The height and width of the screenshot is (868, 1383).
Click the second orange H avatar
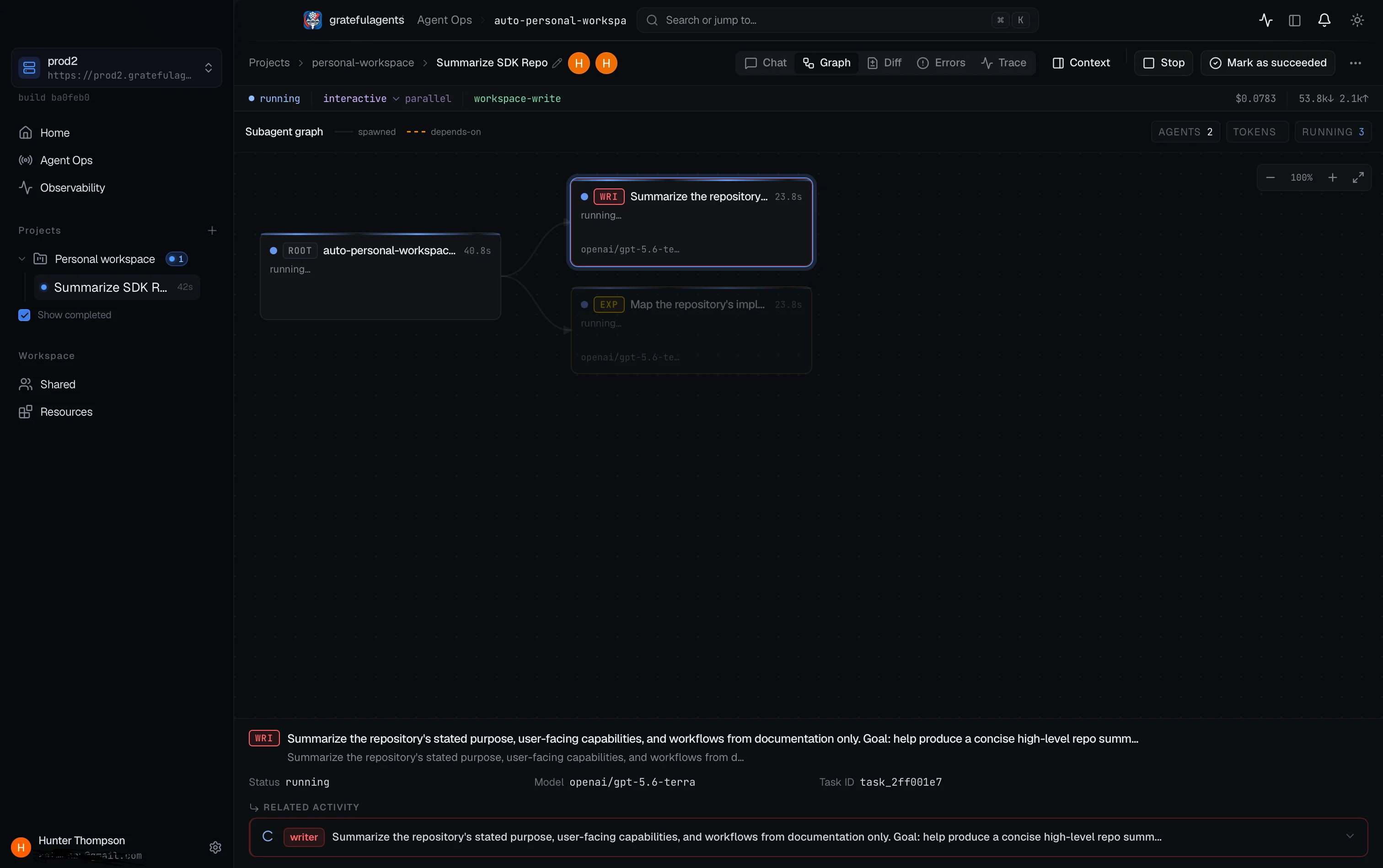[x=606, y=63]
